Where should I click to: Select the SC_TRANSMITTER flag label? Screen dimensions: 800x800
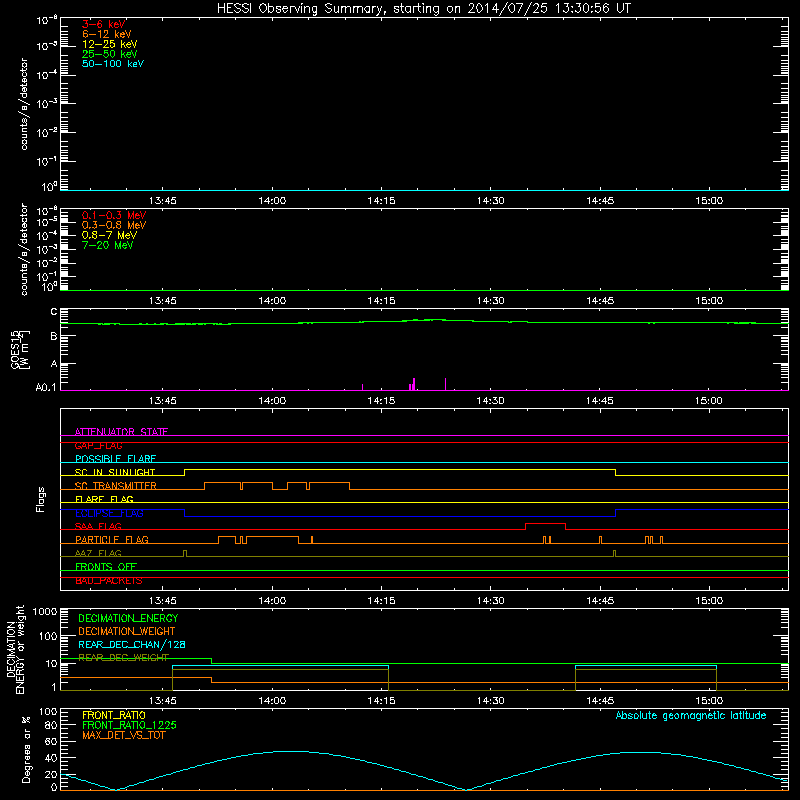coord(116,486)
